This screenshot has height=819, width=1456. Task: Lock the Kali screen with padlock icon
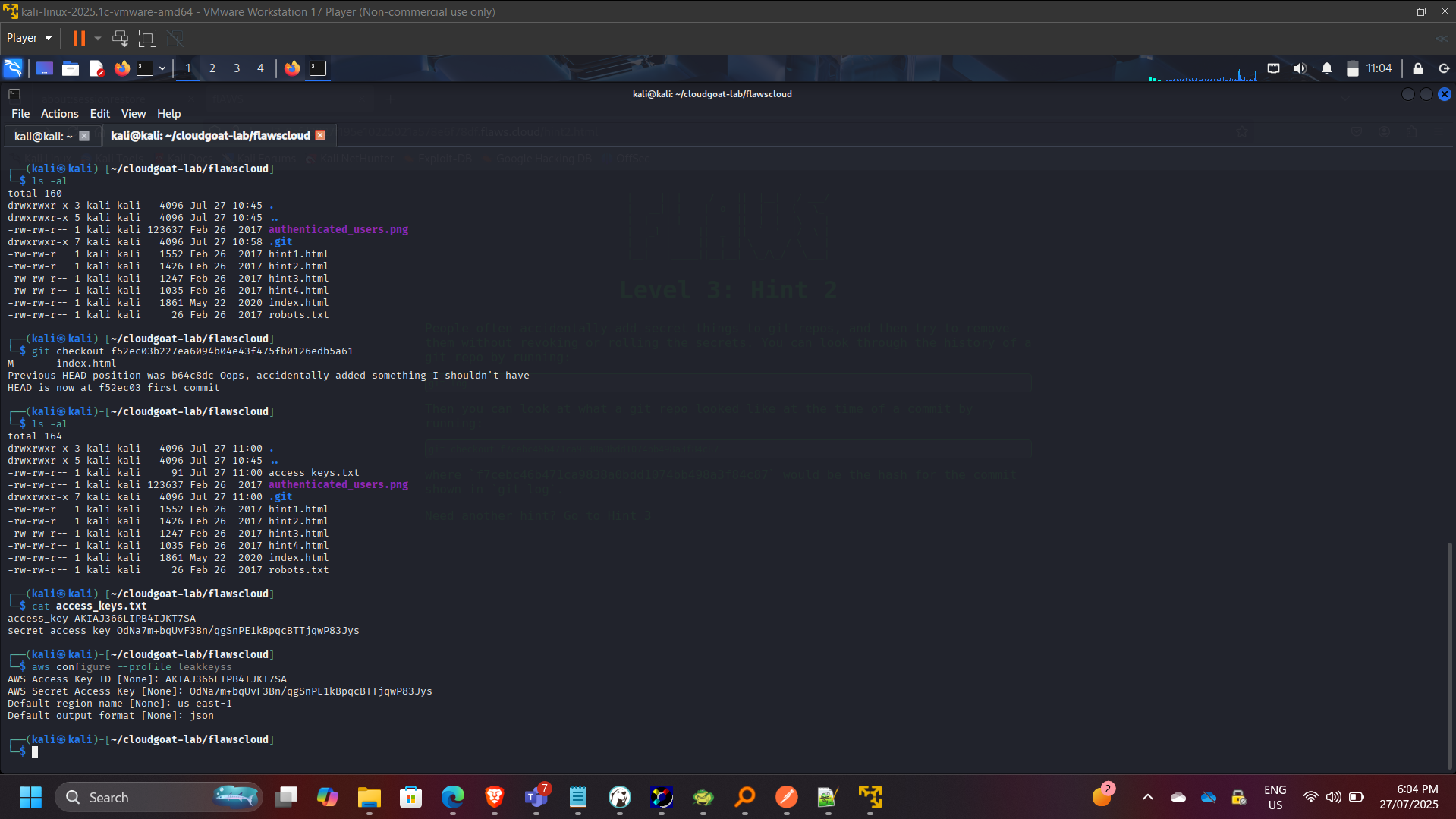[1417, 68]
